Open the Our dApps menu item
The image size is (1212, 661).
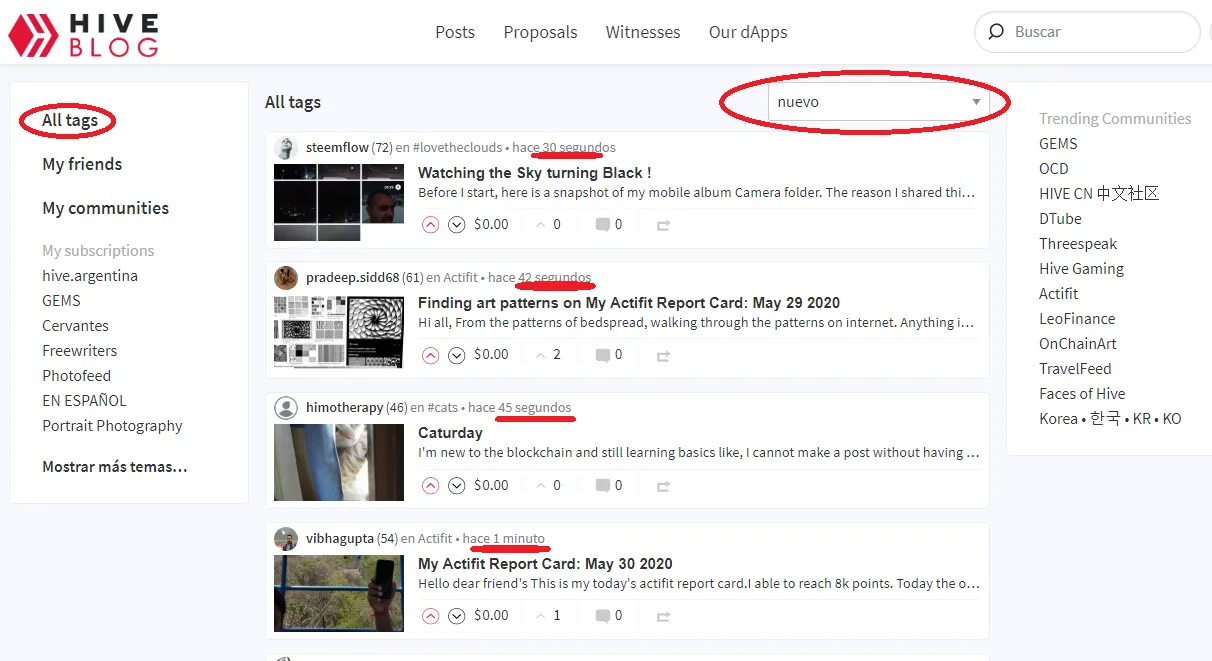pos(748,32)
